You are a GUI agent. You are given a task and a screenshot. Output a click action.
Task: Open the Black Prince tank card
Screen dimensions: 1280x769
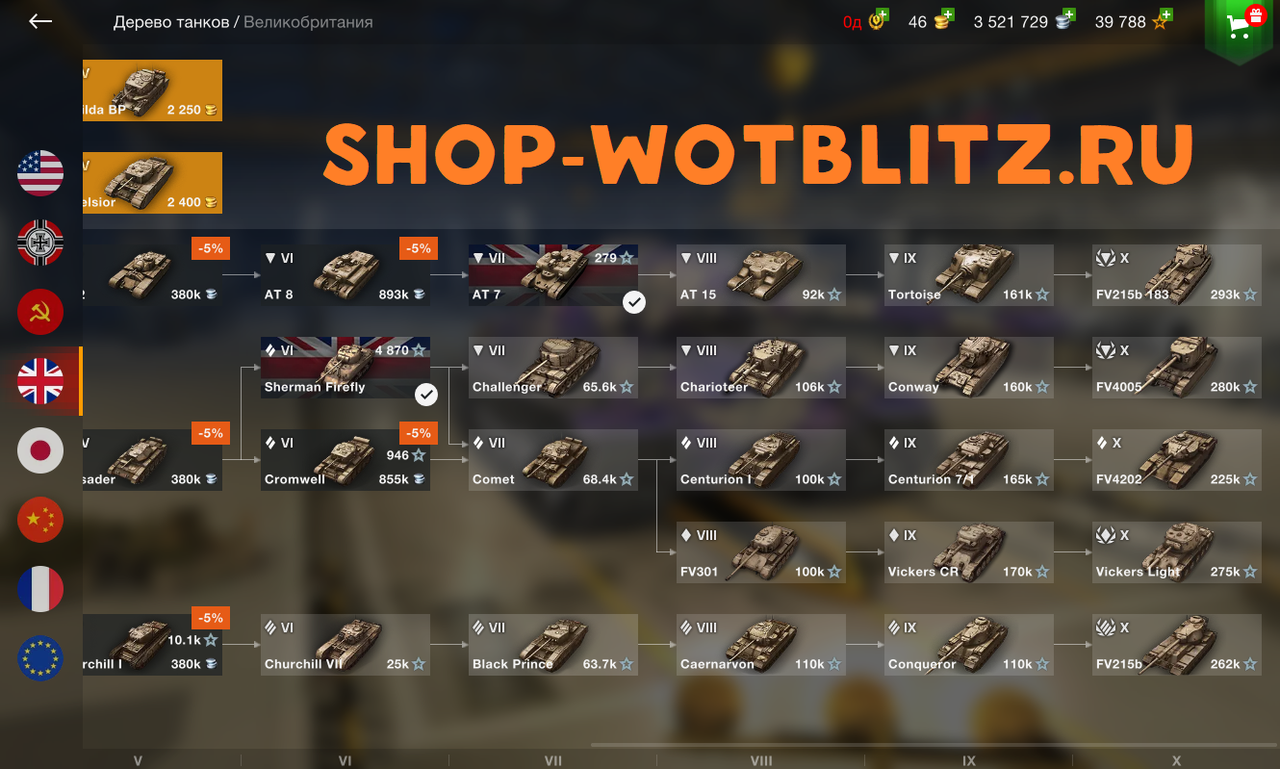click(553, 645)
